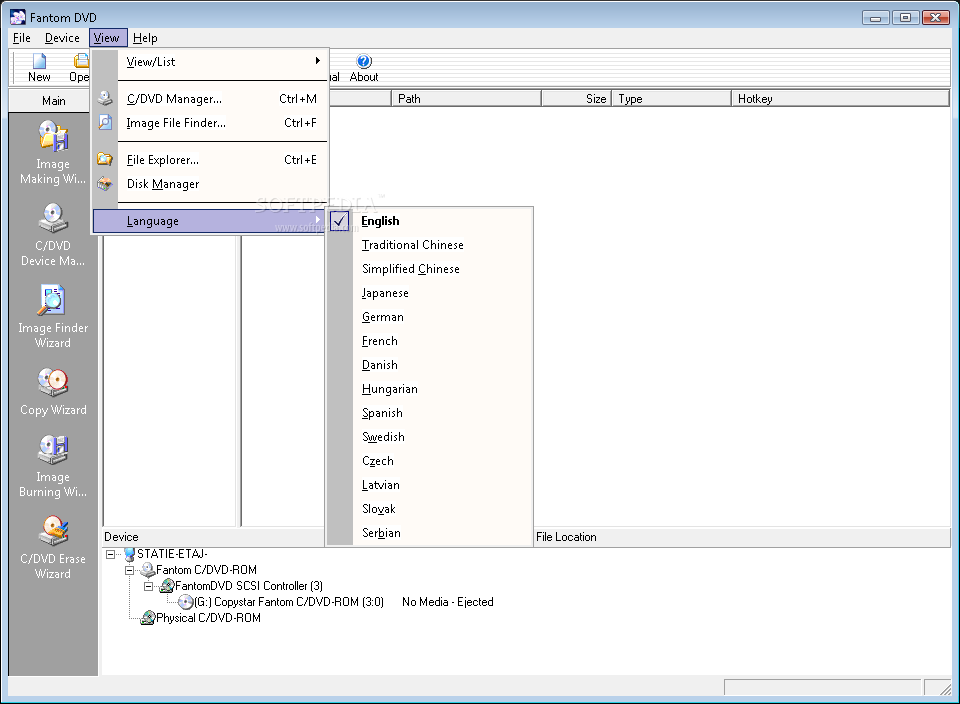Select the STATIE-ETAJ- computer icon
The height and width of the screenshot is (704, 960).
click(129, 554)
